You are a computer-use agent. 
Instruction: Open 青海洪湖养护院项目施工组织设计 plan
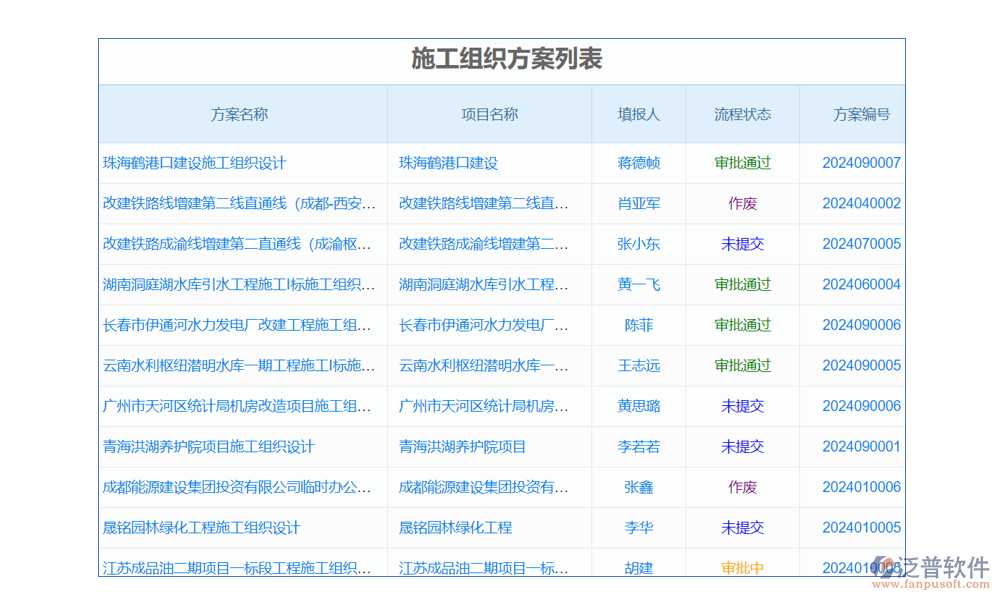pos(208,446)
